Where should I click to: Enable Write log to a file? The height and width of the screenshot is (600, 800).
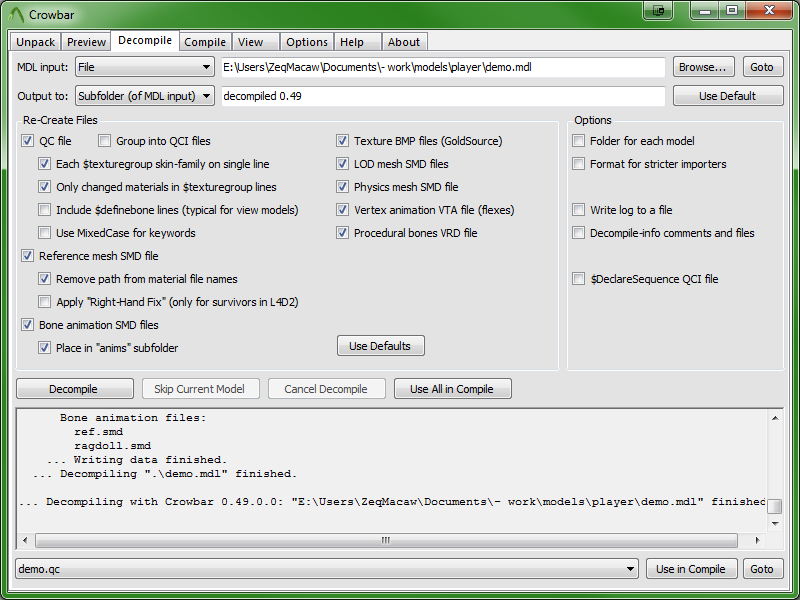click(579, 210)
